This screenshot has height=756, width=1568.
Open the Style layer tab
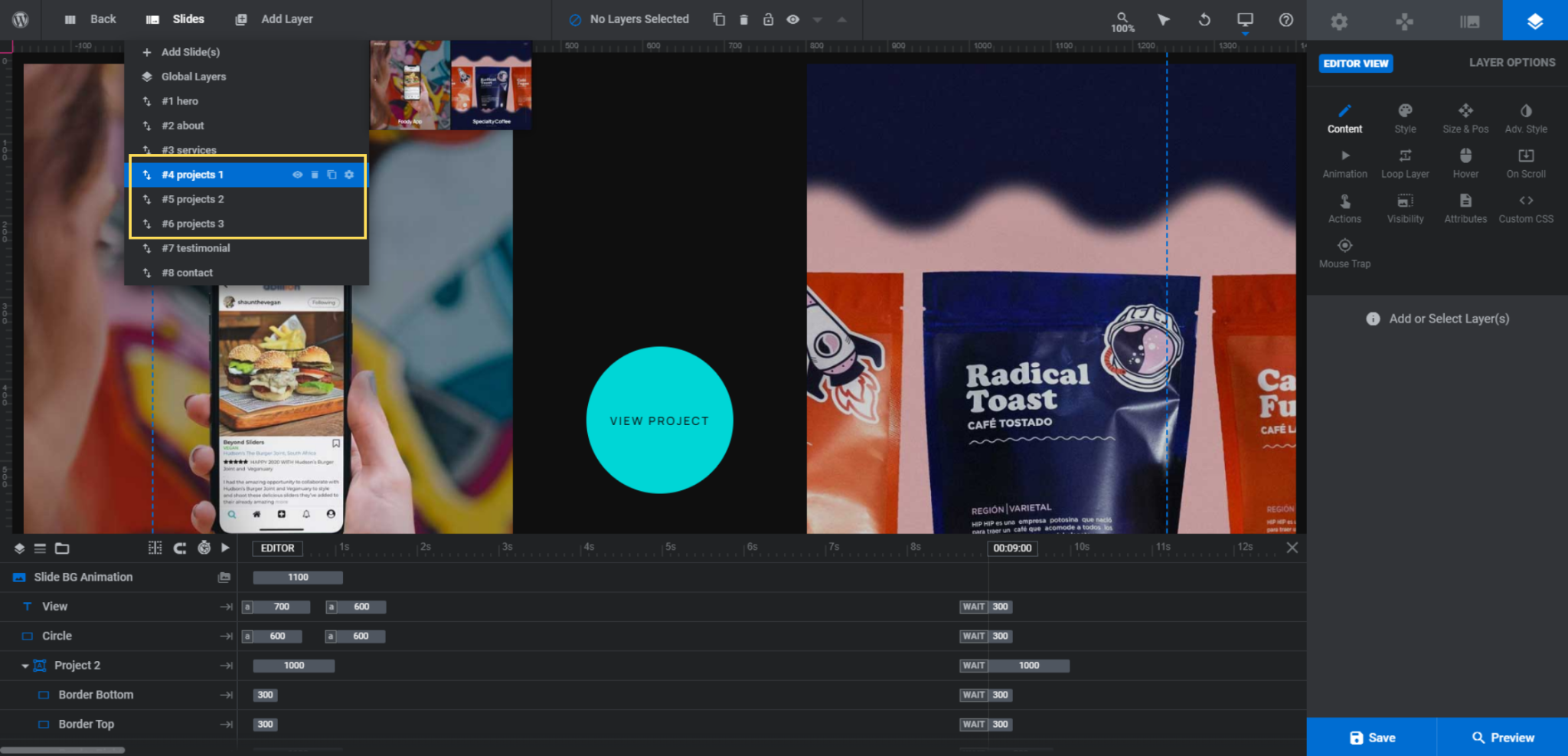coord(1405,119)
